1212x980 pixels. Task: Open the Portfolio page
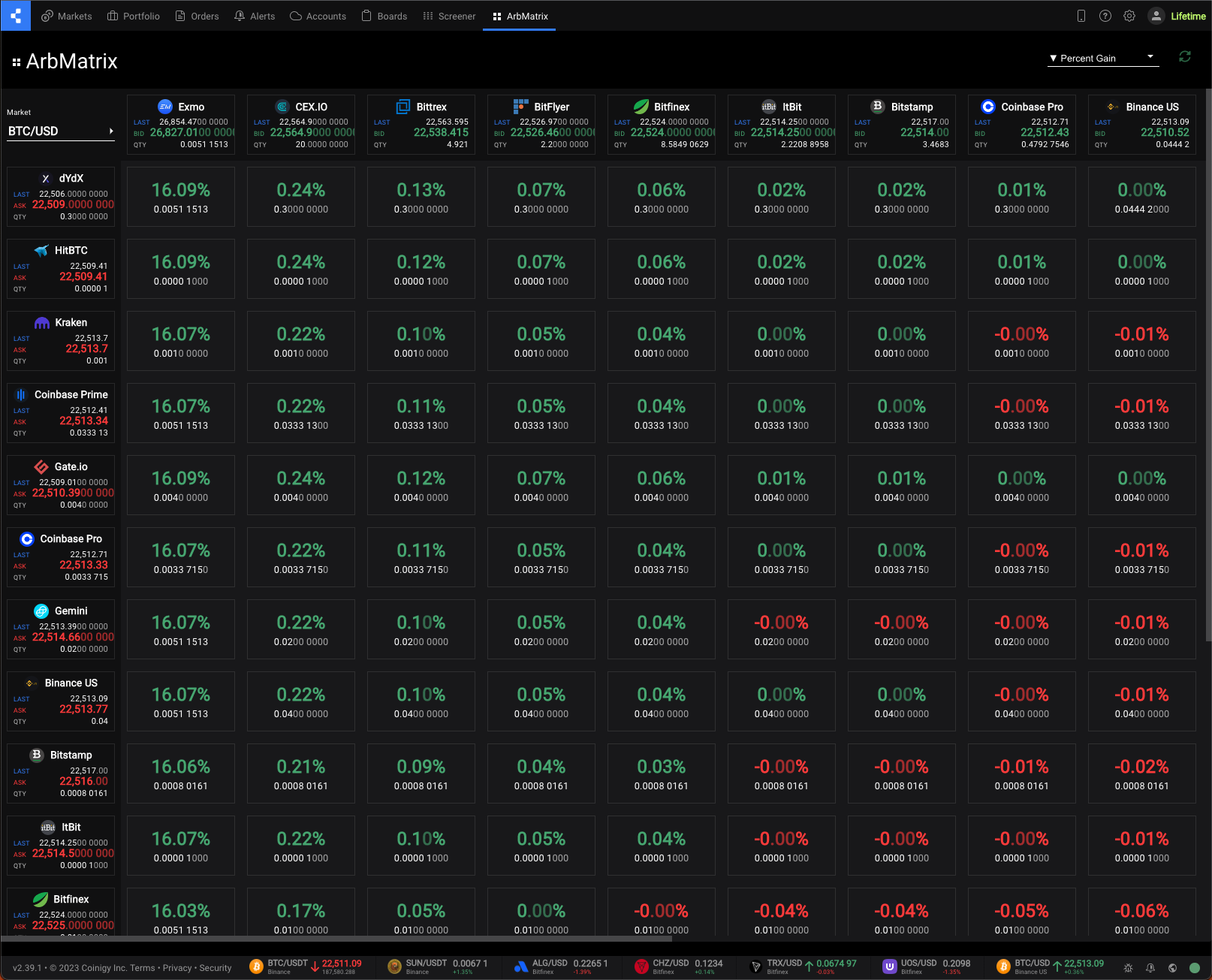click(x=134, y=16)
